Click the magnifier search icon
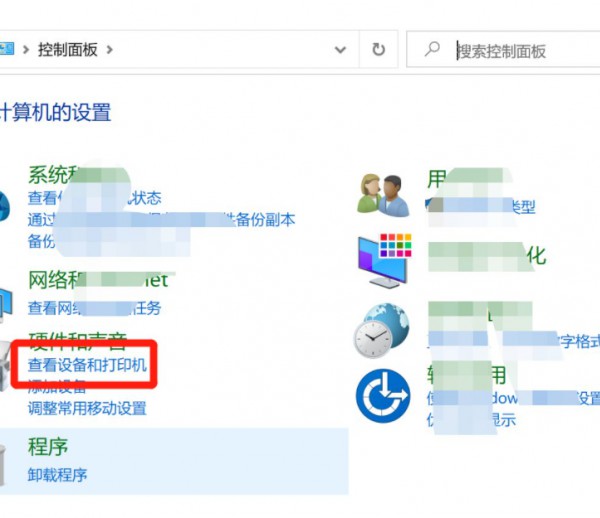The height and width of the screenshot is (518, 600). pyautogui.click(x=432, y=49)
